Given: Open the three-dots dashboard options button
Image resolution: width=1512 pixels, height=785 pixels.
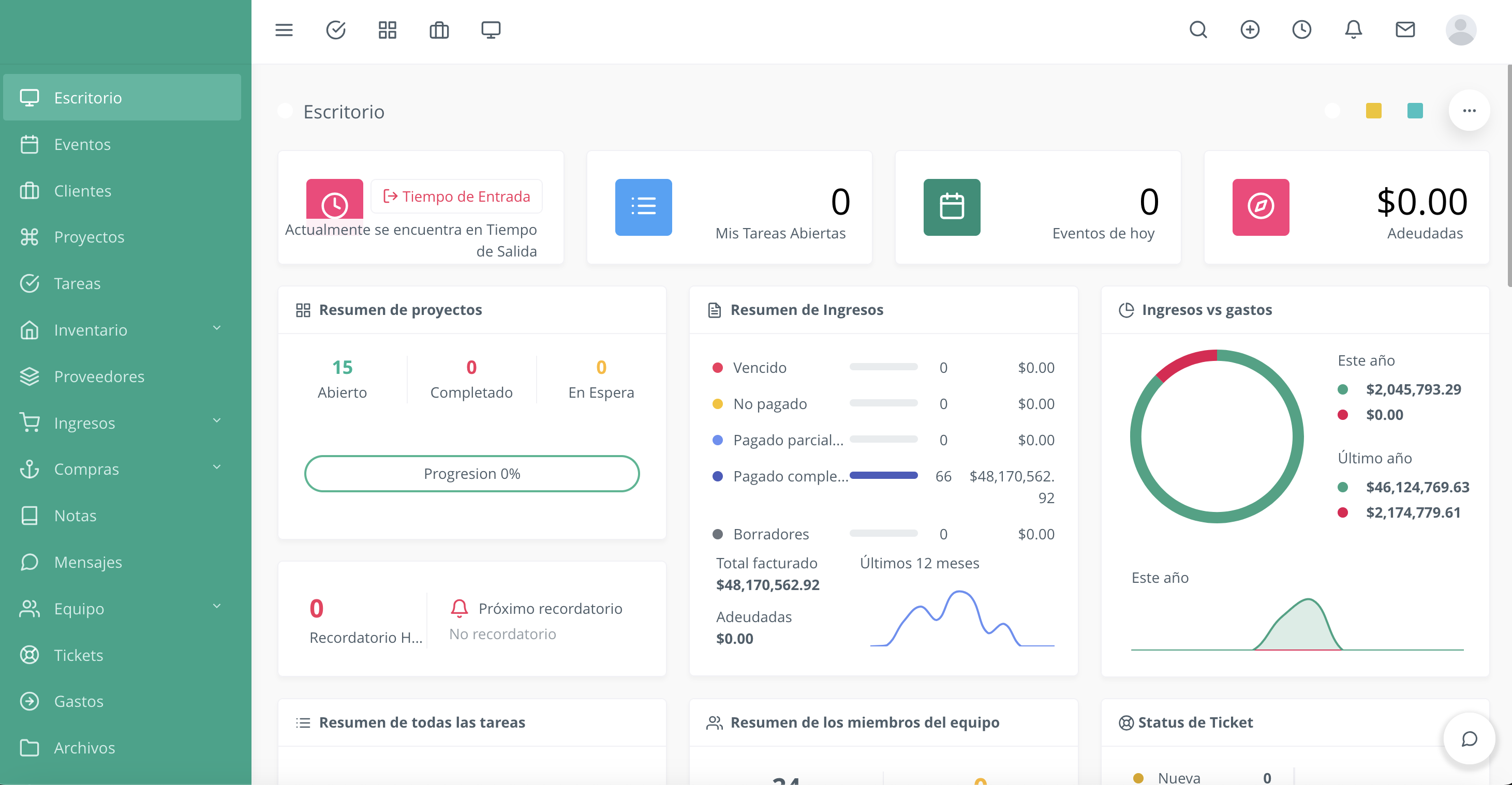Looking at the screenshot, I should (1469, 111).
